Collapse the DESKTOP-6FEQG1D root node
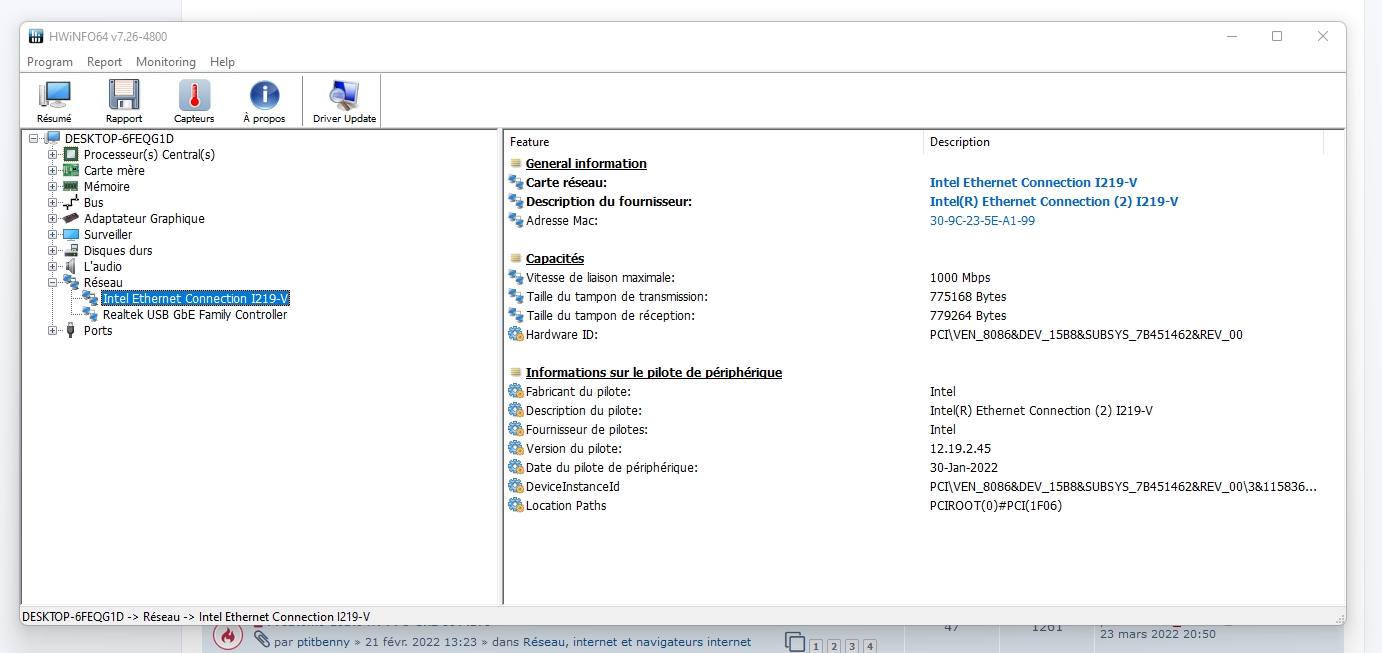This screenshot has height=653, width=1382. (x=34, y=139)
